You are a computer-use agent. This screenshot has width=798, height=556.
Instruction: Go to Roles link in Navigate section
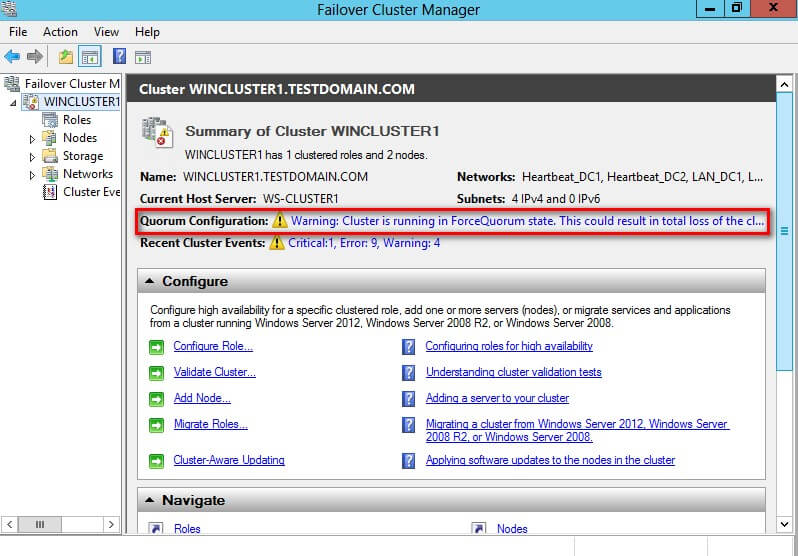[187, 529]
